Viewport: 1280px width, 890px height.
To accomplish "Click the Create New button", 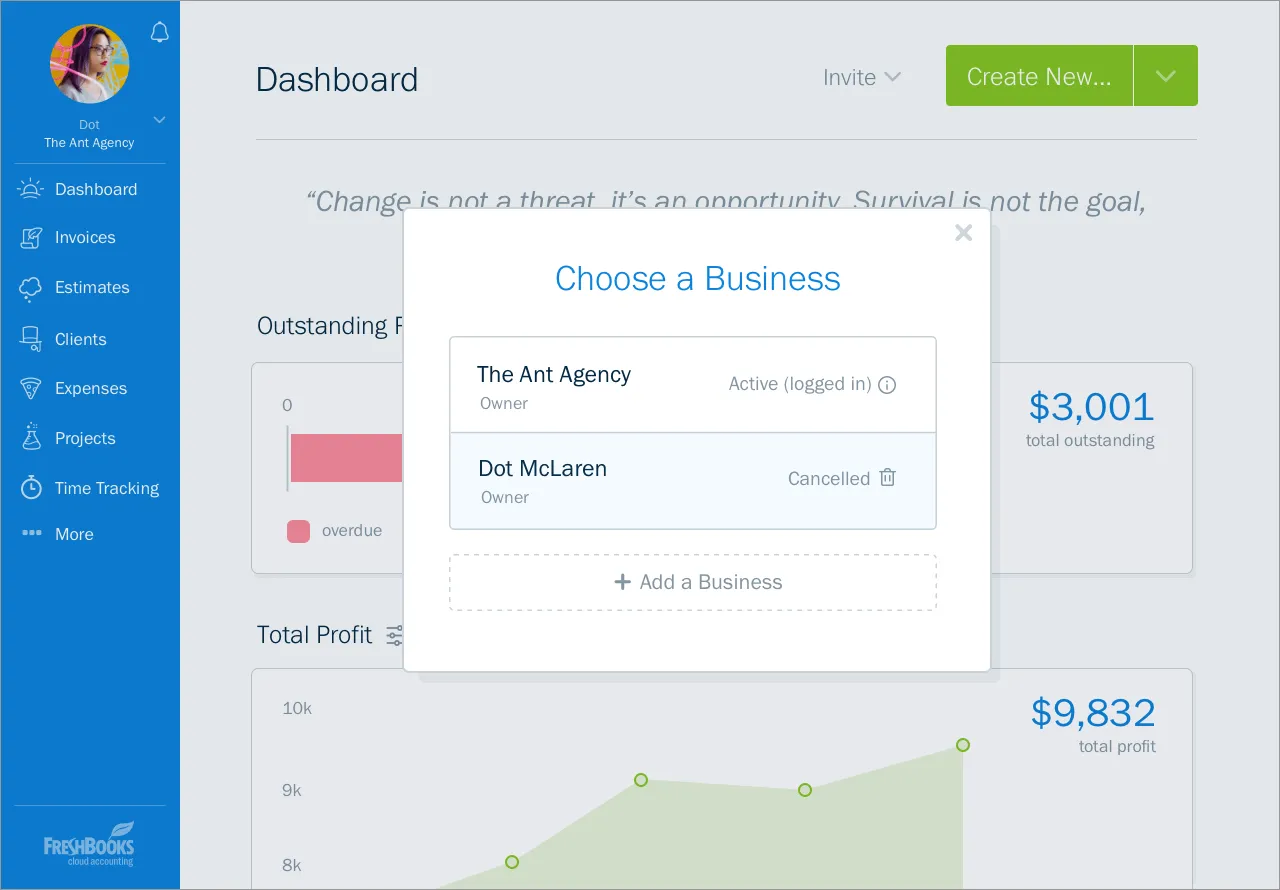I will click(x=1039, y=76).
